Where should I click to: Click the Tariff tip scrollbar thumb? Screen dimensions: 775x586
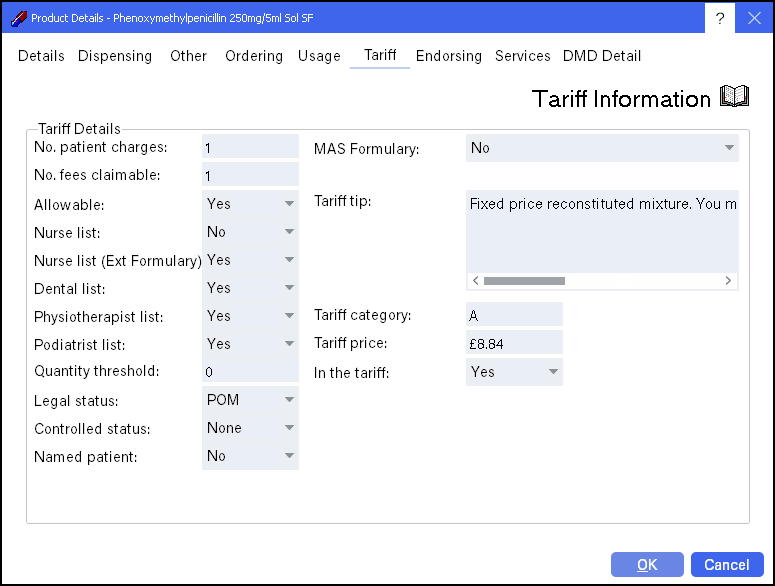[524, 281]
